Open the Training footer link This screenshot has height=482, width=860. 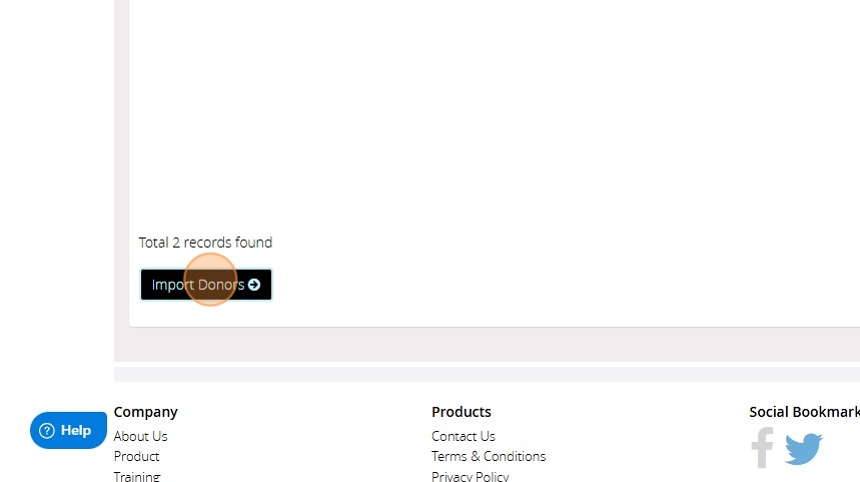(137, 476)
